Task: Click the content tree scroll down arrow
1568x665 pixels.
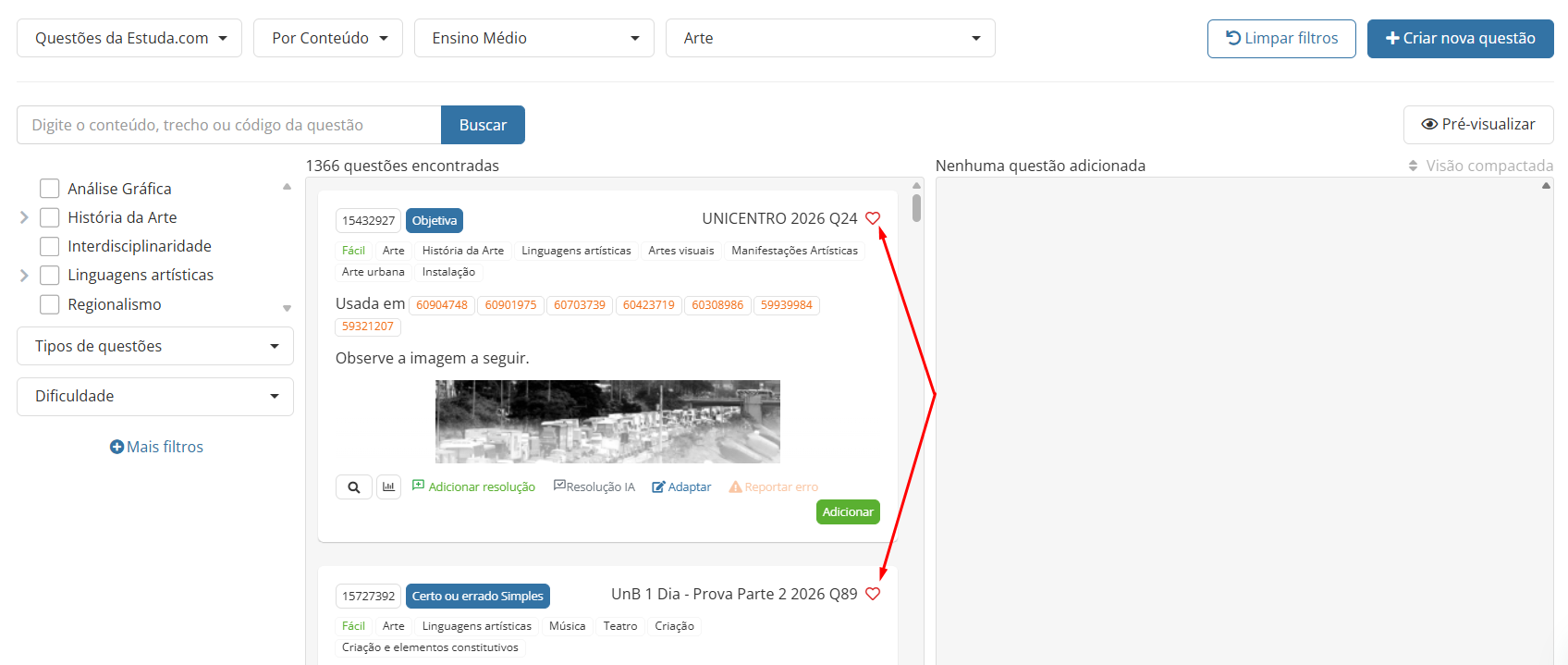Action: [287, 308]
